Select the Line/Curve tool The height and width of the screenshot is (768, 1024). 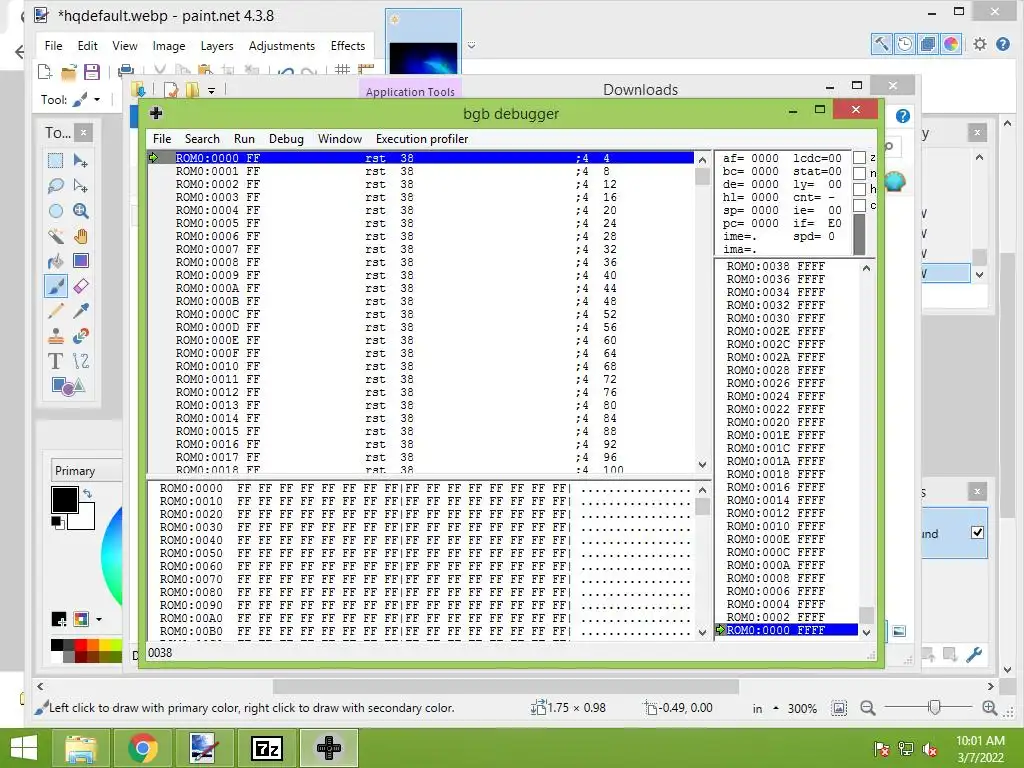pyautogui.click(x=81, y=360)
